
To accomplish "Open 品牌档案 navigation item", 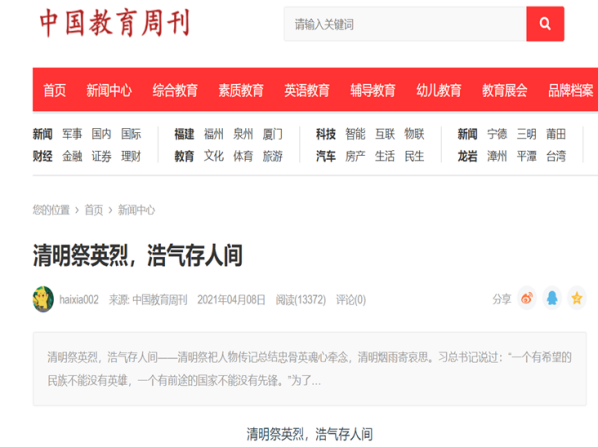I will (571, 90).
